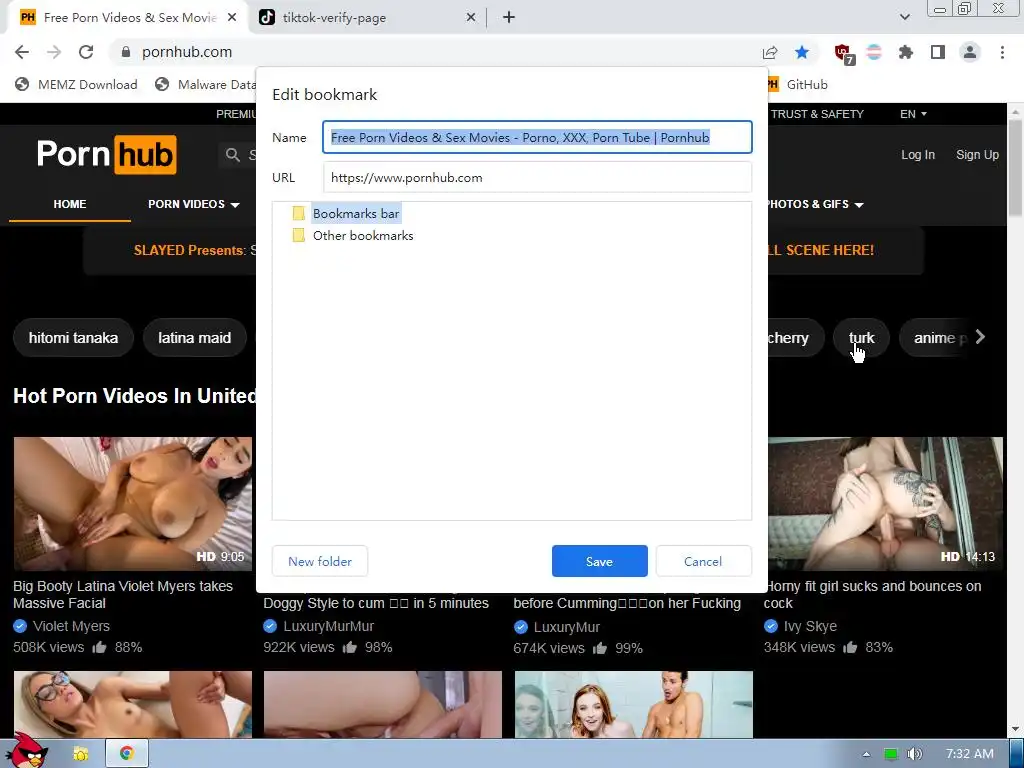Viewport: 1024px width, 768px height.
Task: Close the first browser tab
Action: (232, 18)
